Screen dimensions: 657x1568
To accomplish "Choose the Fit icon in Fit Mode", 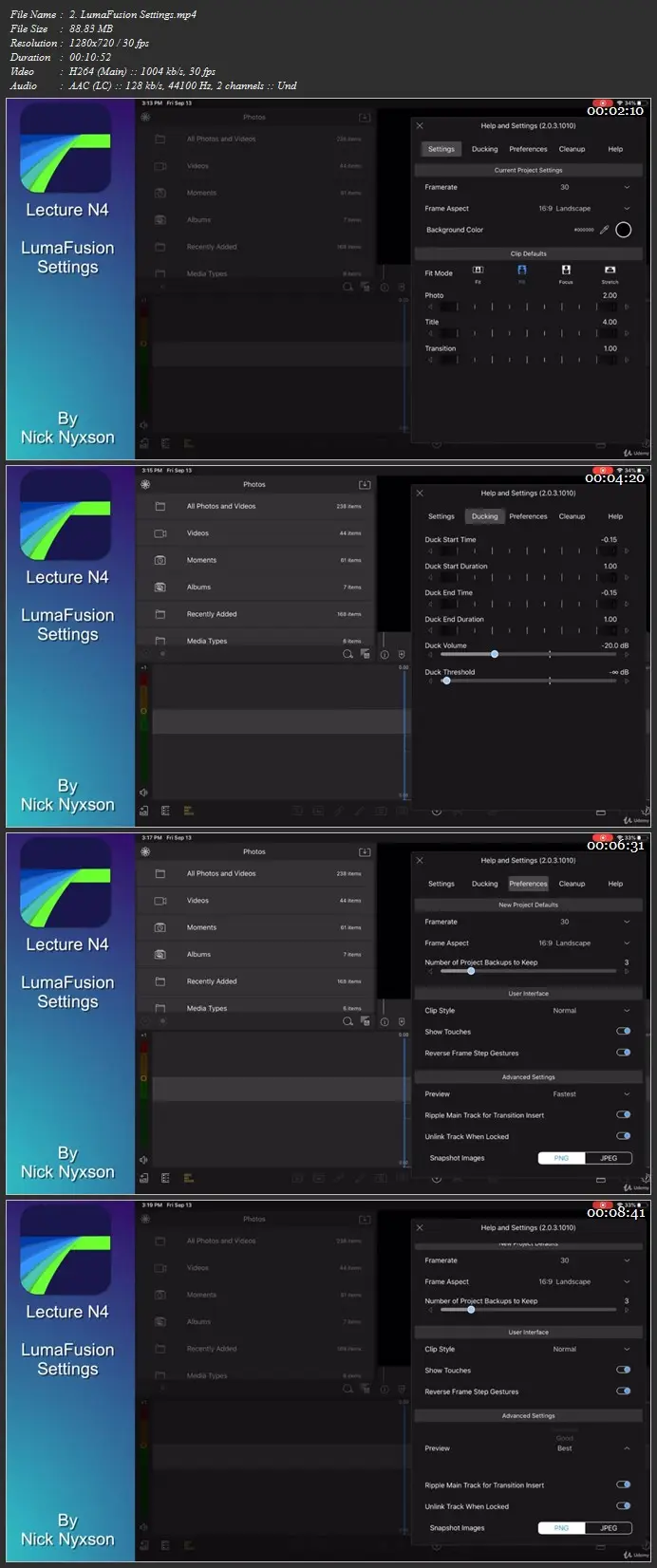I will [x=478, y=271].
